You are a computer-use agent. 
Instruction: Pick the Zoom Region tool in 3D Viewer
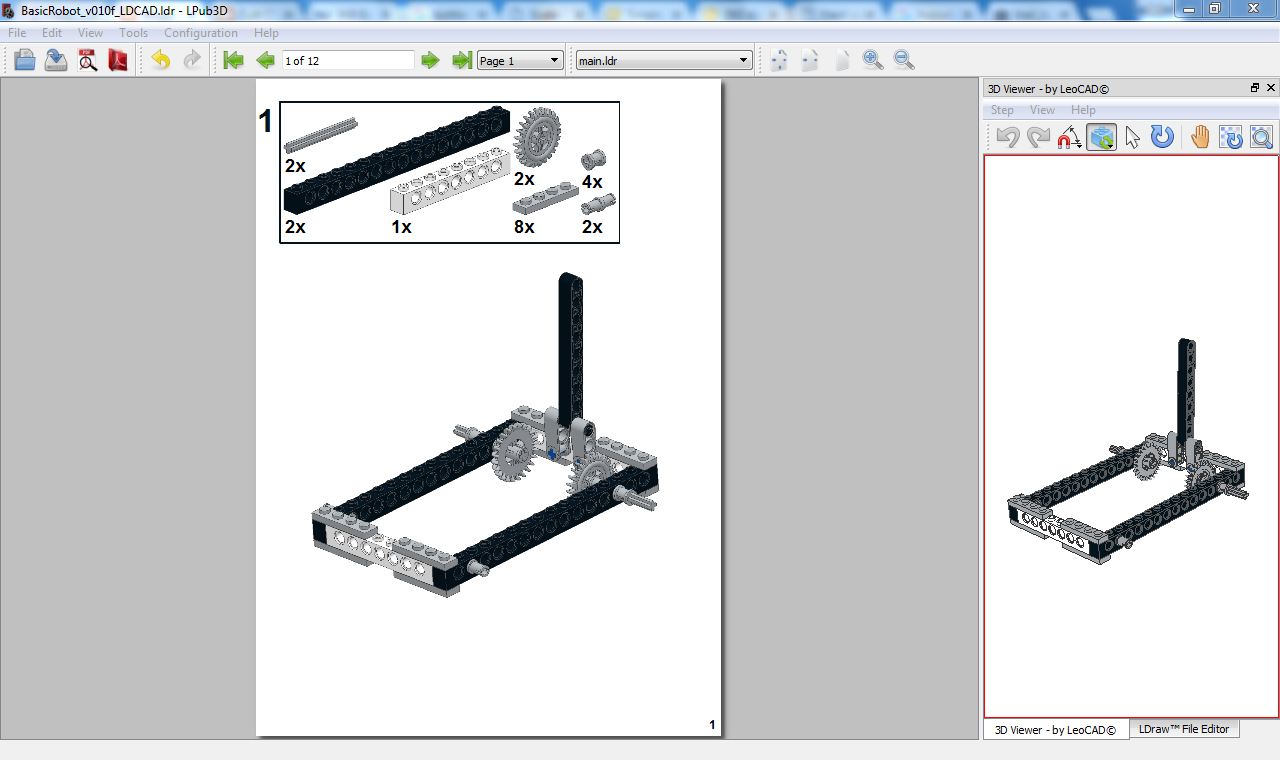(1261, 137)
